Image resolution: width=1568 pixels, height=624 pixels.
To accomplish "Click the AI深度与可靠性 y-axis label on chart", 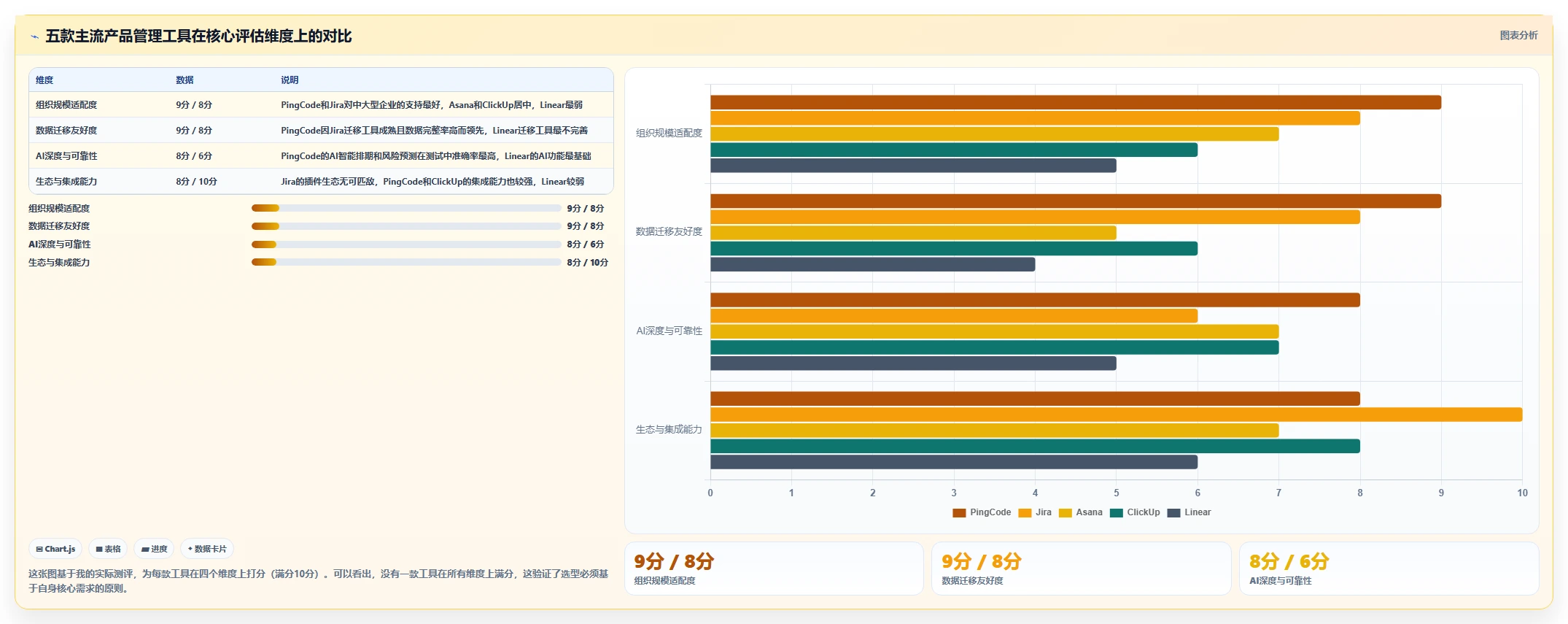I will pos(669,331).
